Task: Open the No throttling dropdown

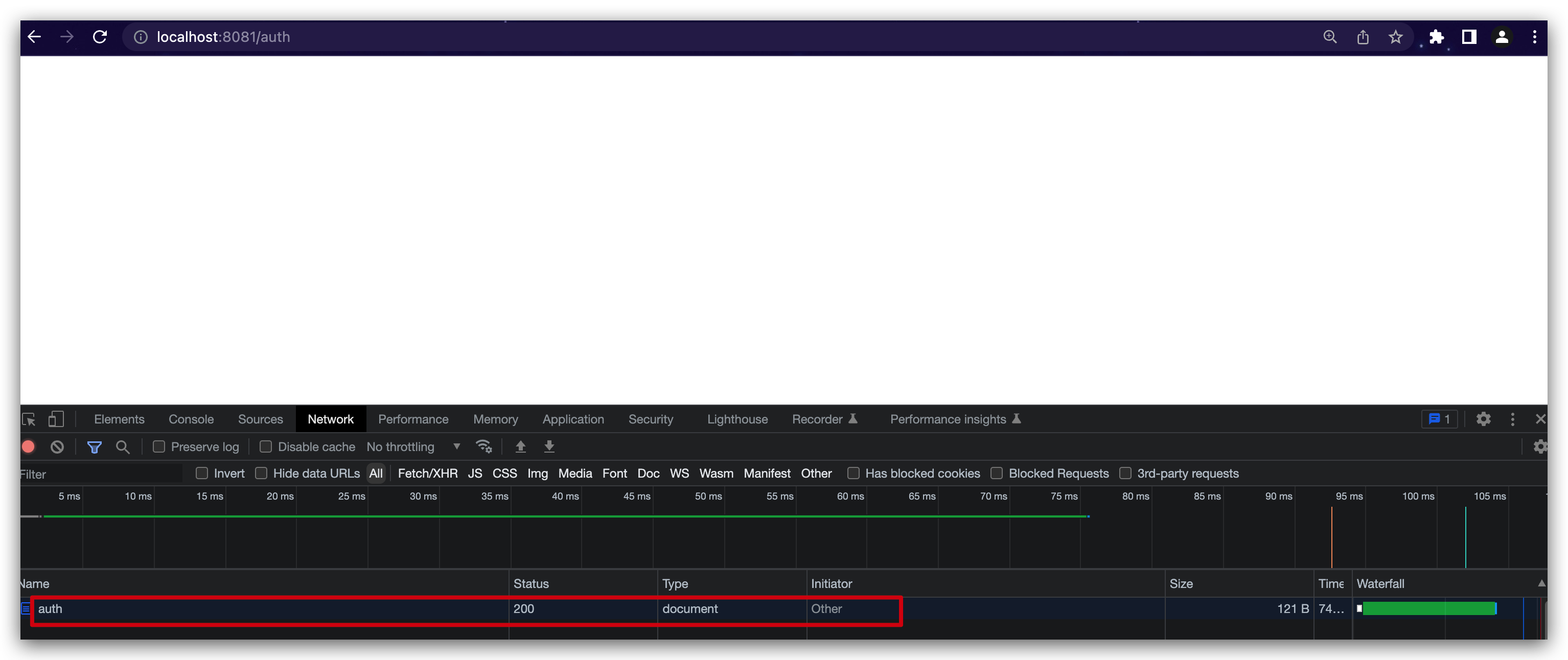Action: tap(413, 447)
